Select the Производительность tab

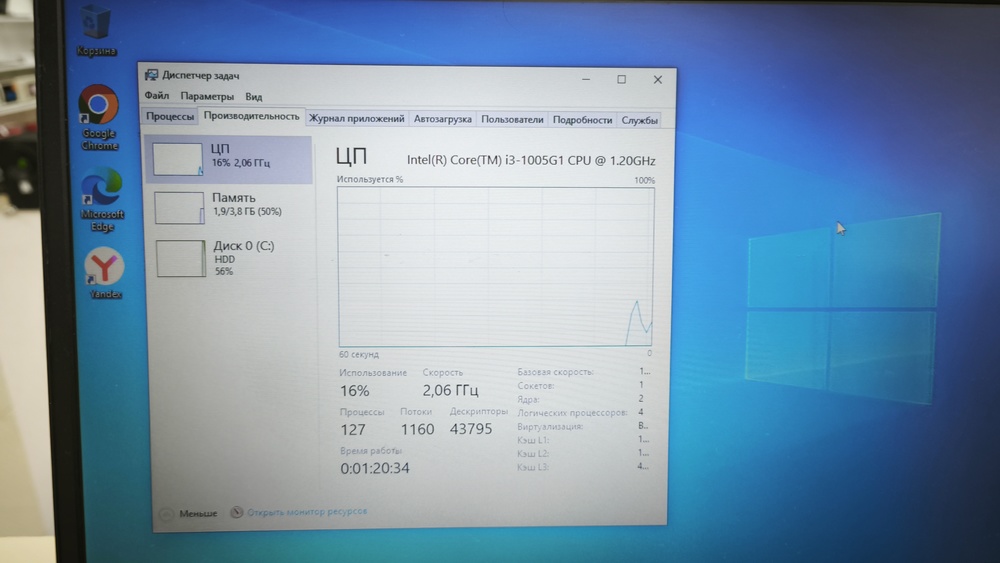(251, 116)
